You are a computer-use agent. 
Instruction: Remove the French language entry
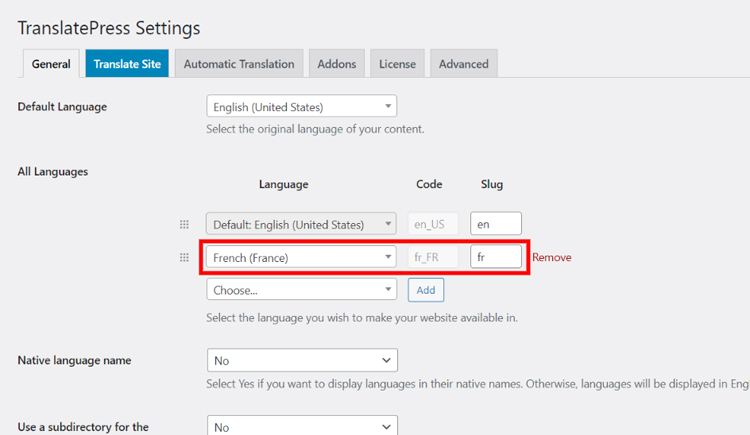pos(552,257)
